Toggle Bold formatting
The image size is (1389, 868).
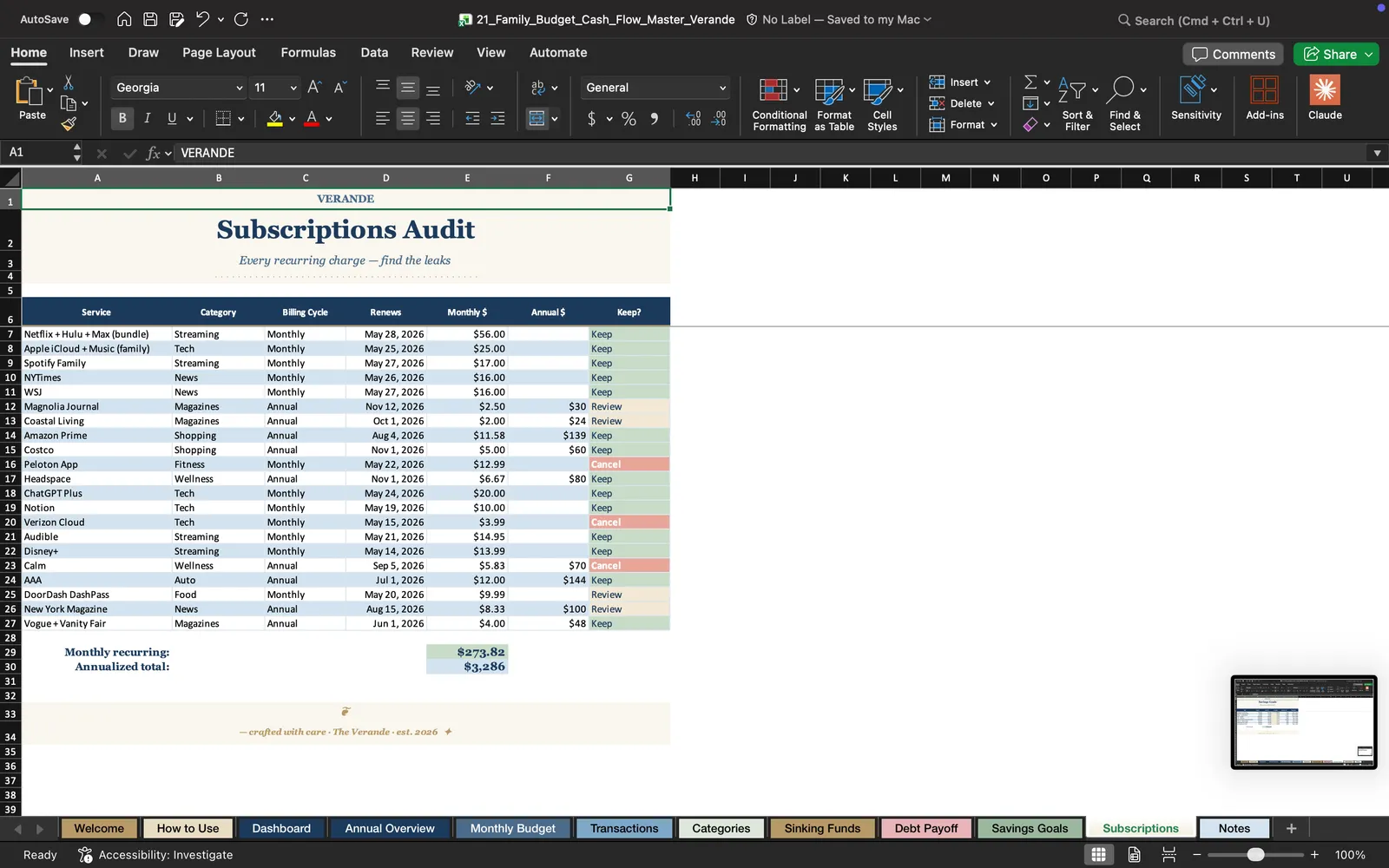122,118
